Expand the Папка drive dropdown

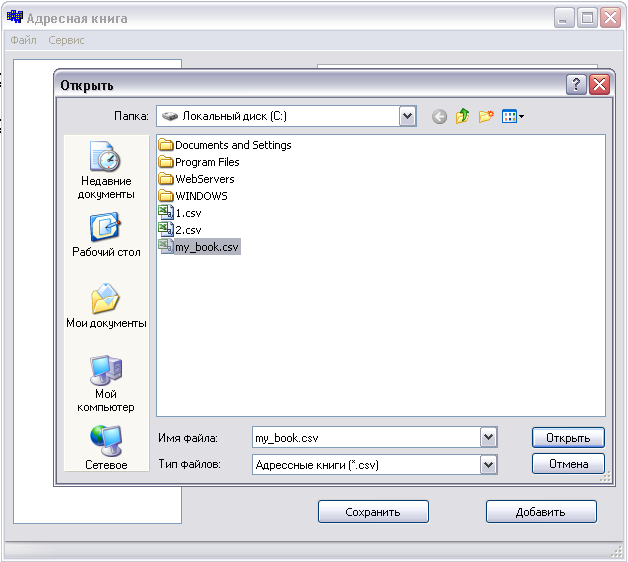pyautogui.click(x=408, y=116)
